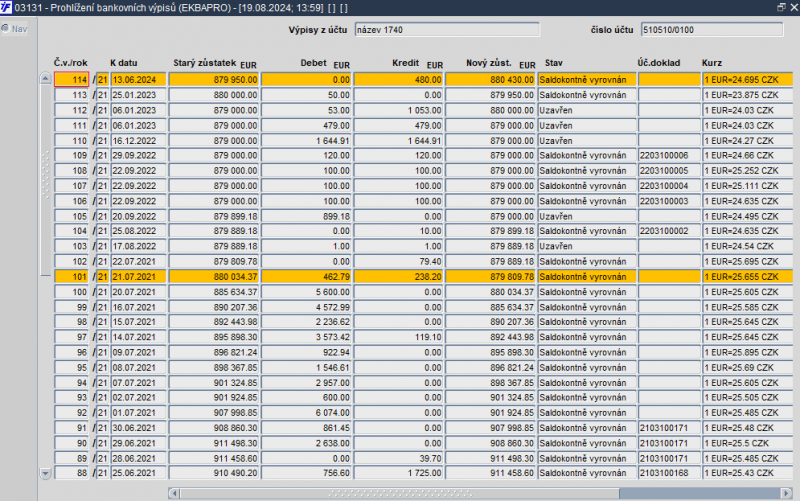
Task: Click status Uzavřen in row 105
Action: pyautogui.click(x=587, y=216)
